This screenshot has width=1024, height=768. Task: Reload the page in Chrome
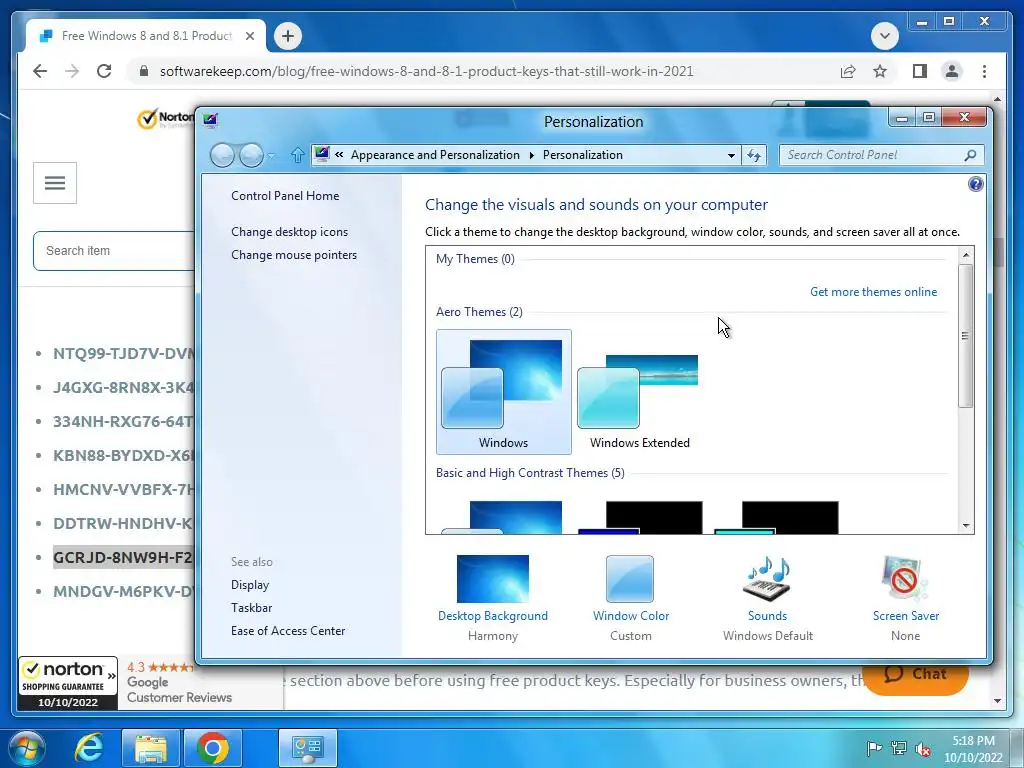click(104, 71)
